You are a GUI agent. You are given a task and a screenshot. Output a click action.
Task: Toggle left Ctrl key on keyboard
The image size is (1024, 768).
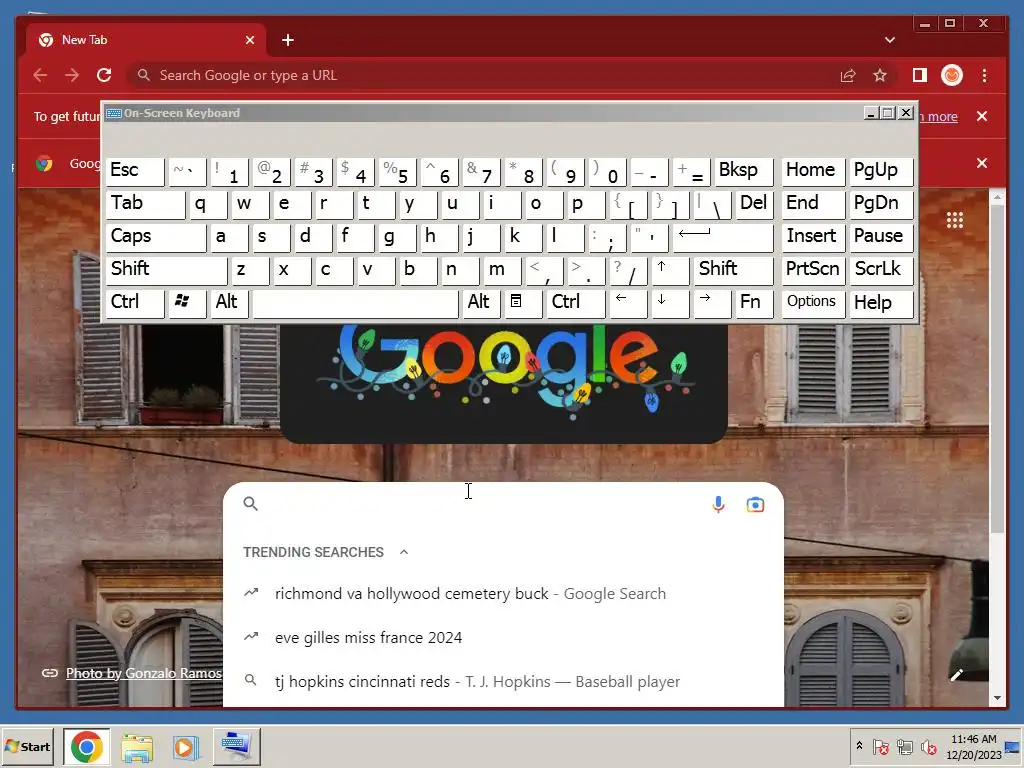pos(135,303)
